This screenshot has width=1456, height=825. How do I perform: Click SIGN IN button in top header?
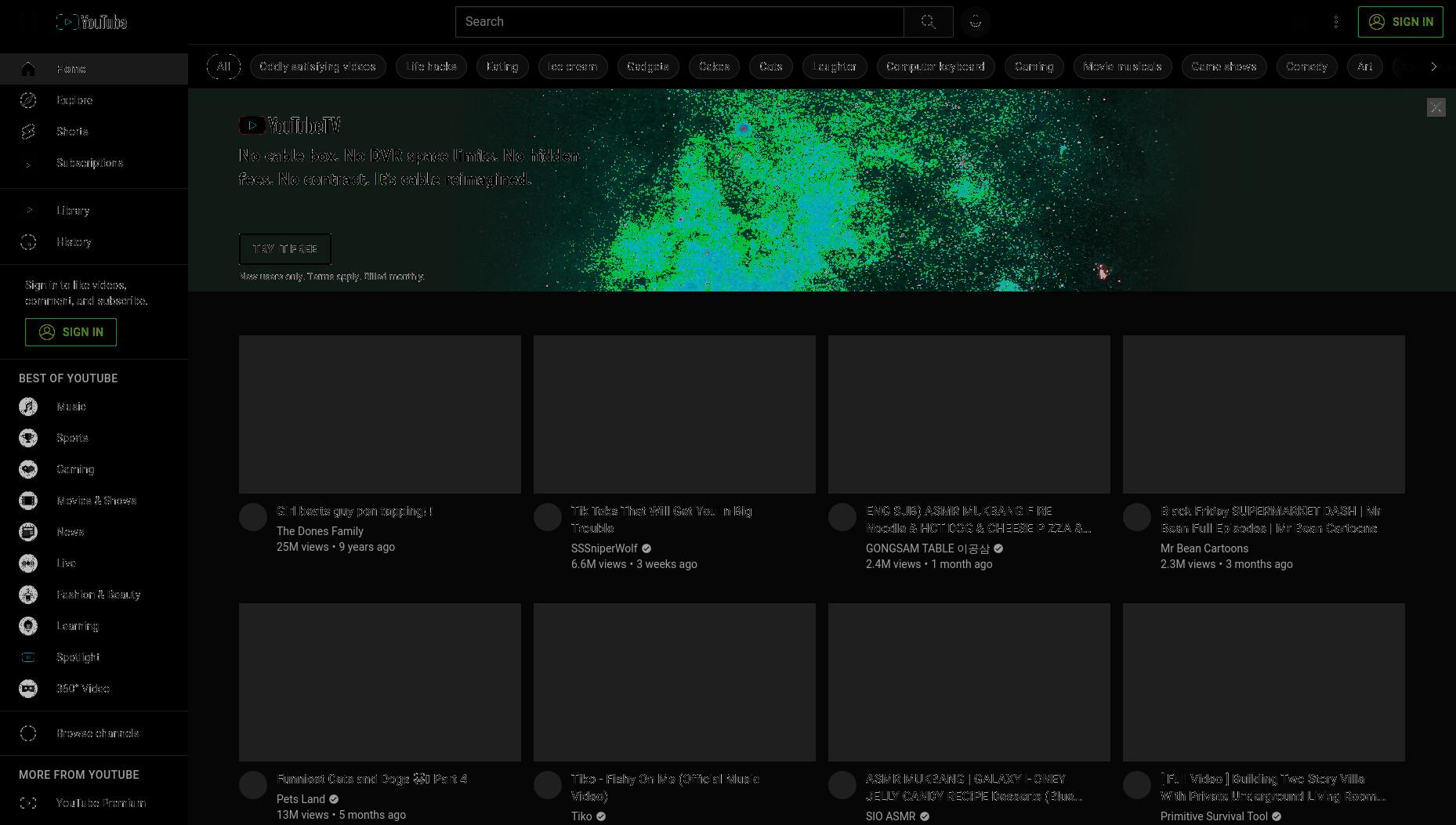pyautogui.click(x=1400, y=22)
